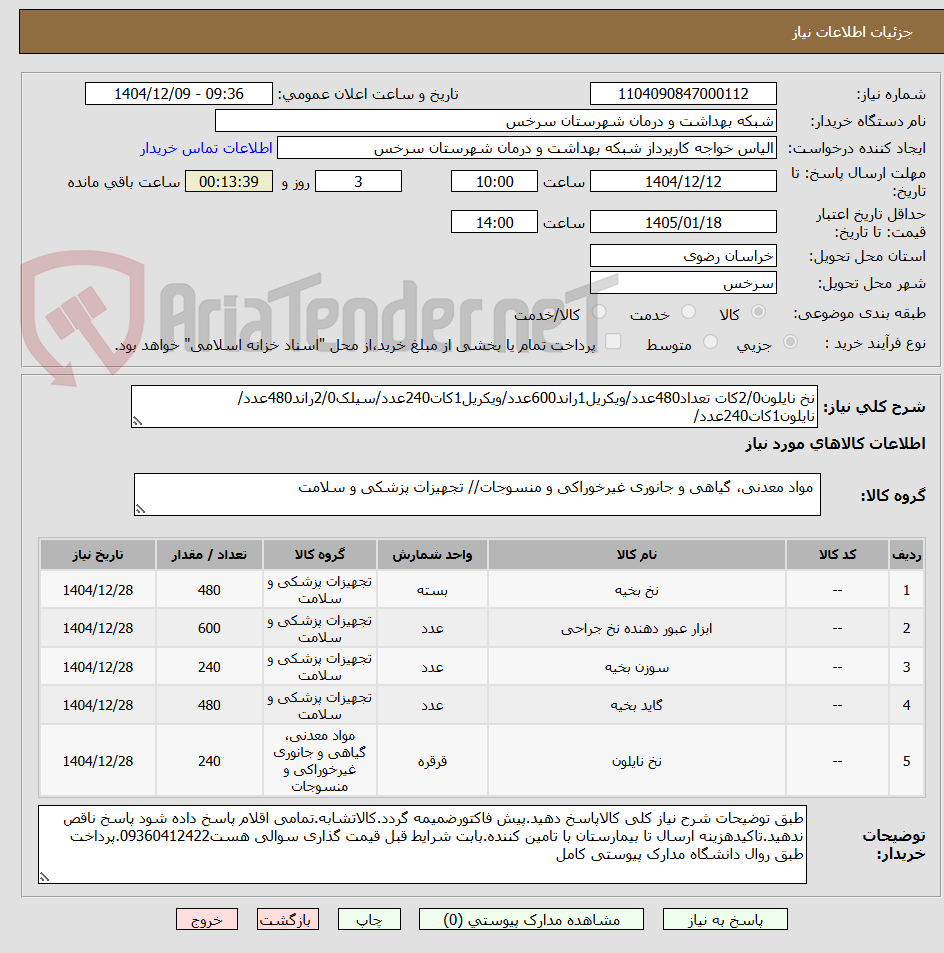
Task: Open the buyer contact info link
Action: coord(207,148)
